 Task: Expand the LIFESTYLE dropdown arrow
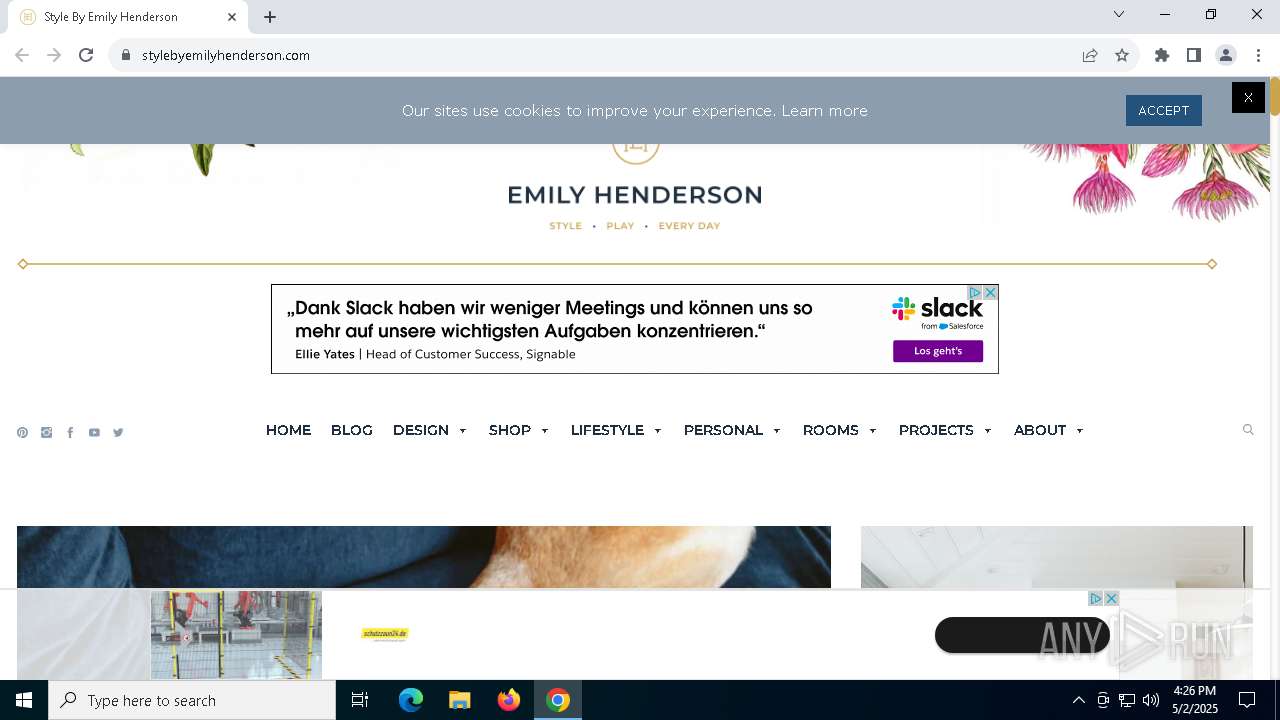(x=658, y=431)
